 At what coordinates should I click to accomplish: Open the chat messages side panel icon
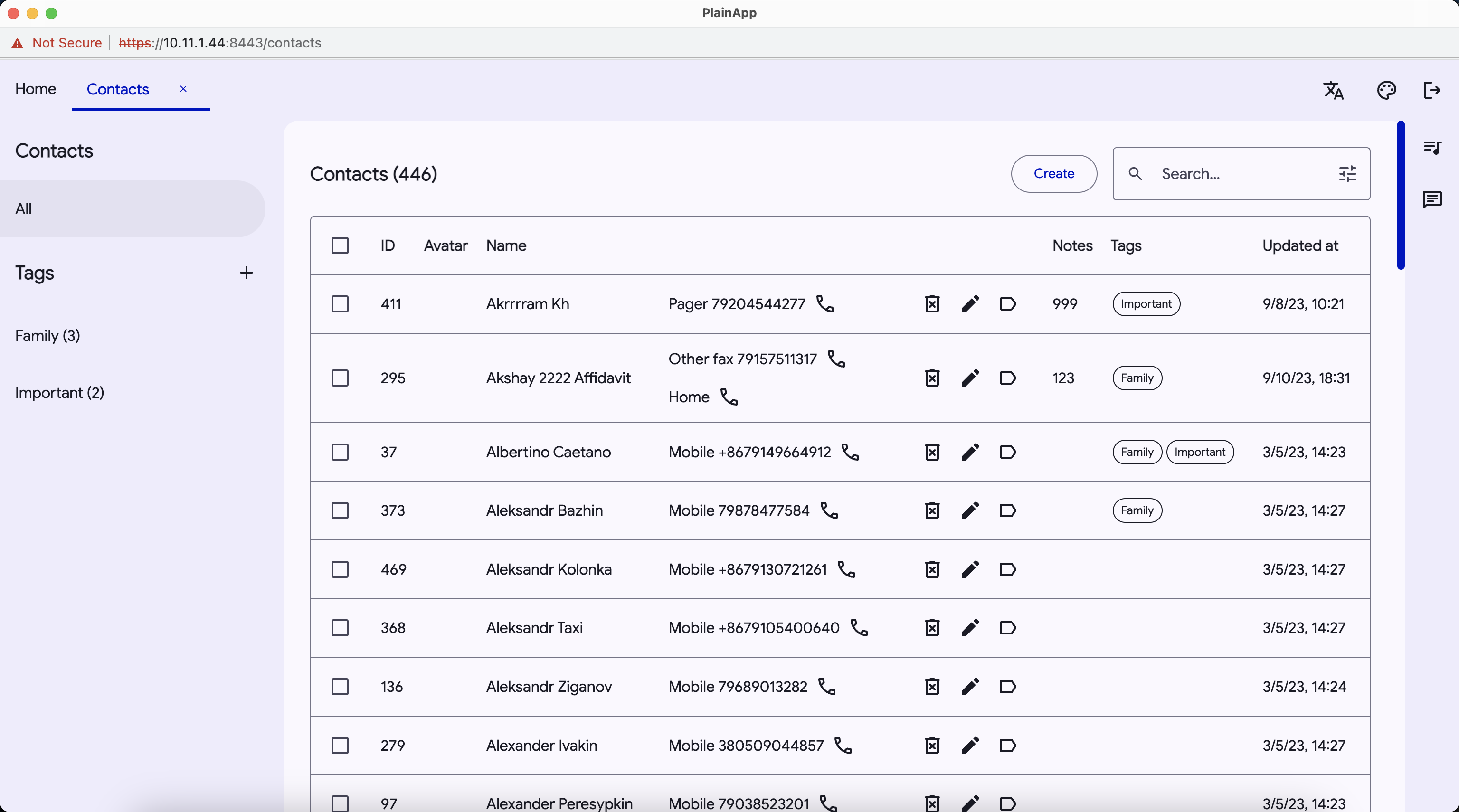click(1432, 199)
